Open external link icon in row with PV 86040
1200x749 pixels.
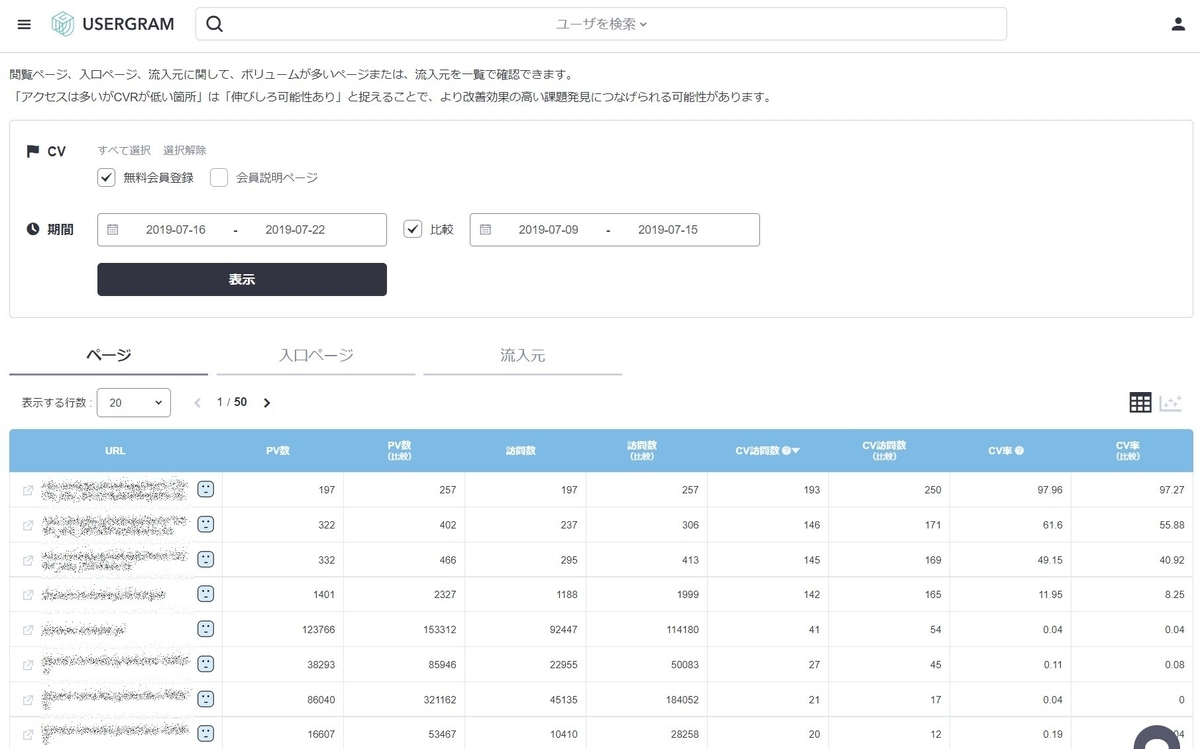[x=28, y=699]
